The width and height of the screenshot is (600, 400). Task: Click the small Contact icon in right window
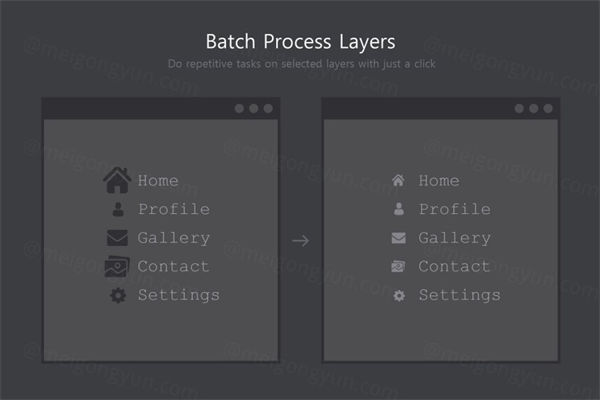398,267
